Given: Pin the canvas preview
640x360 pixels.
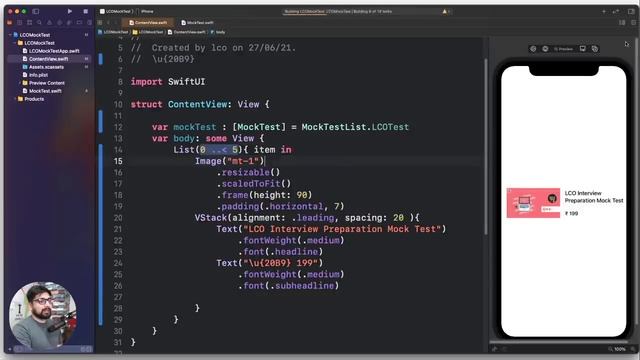Looking at the screenshot, I should coord(495,349).
